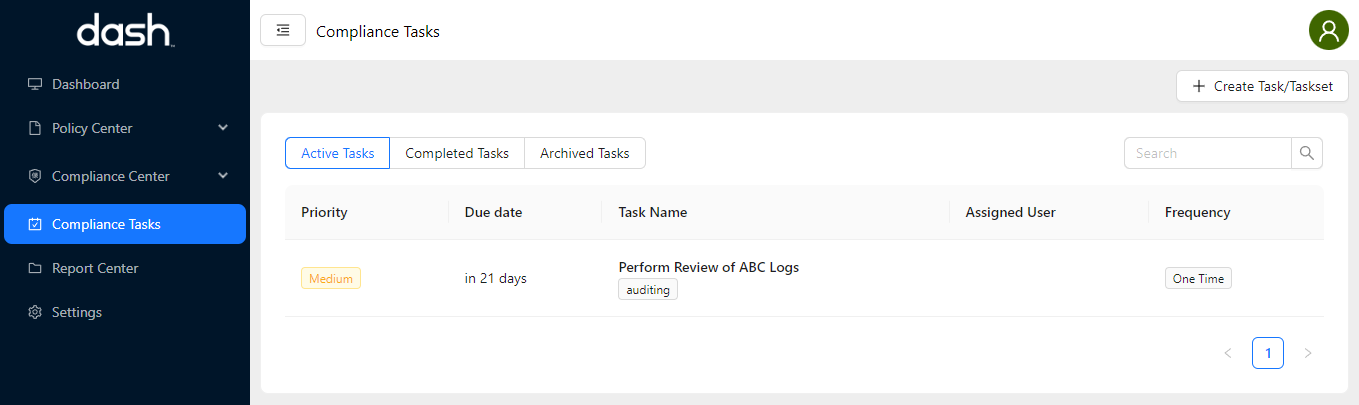Click the dash logo in sidebar
This screenshot has height=405, width=1359.
(x=125, y=31)
